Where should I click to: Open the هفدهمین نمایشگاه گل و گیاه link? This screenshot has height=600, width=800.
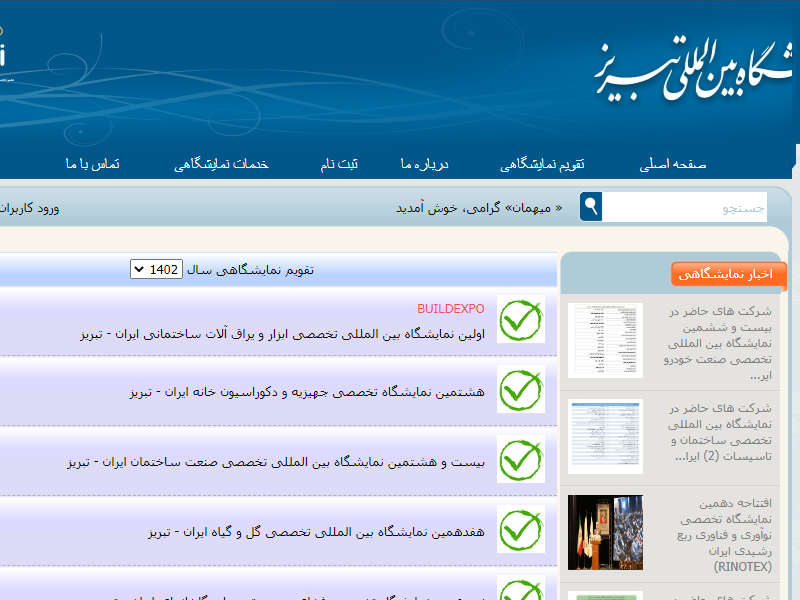[316, 532]
